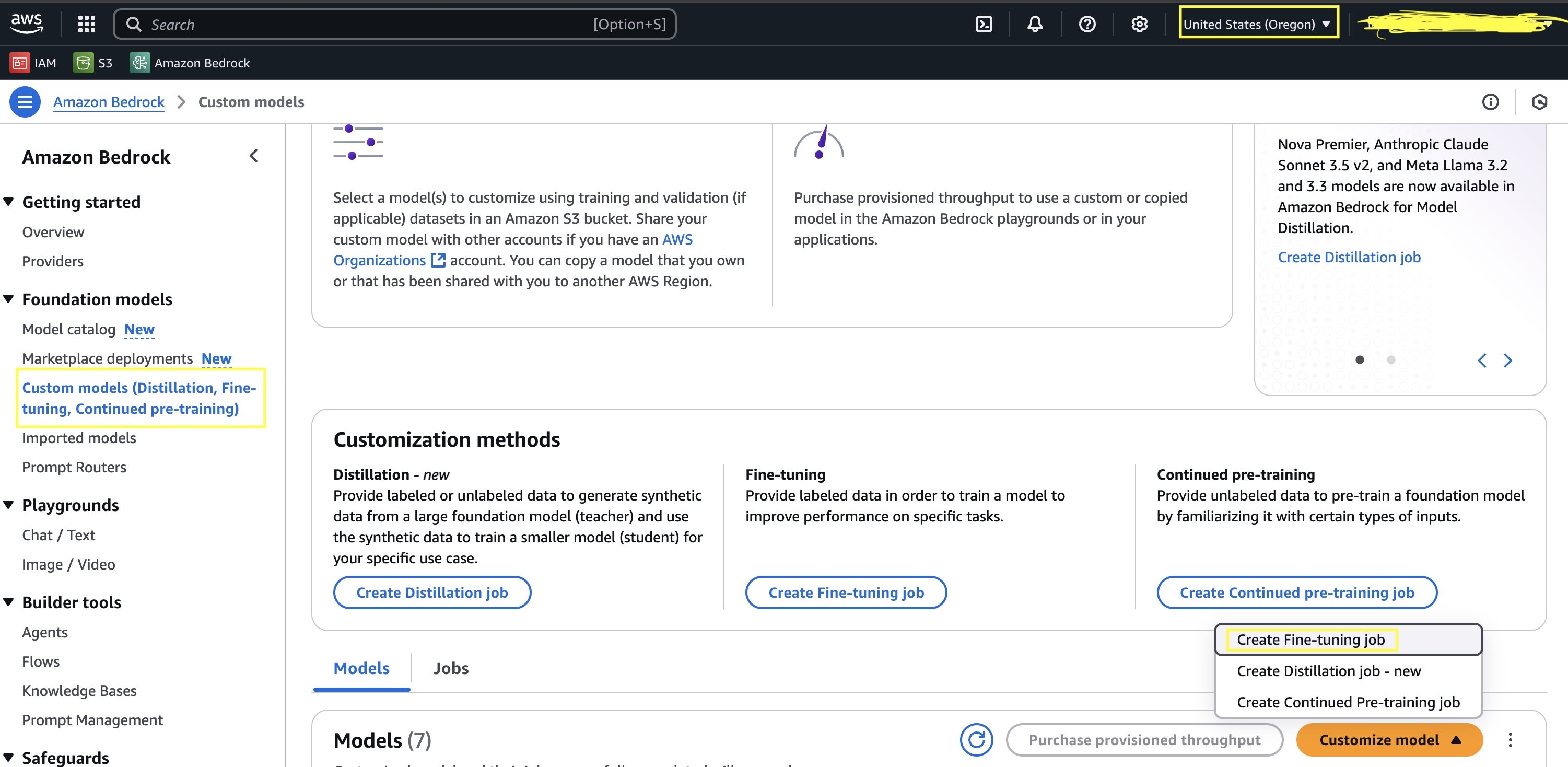
Task: Open Prompt Management in sidebar
Action: [92, 720]
